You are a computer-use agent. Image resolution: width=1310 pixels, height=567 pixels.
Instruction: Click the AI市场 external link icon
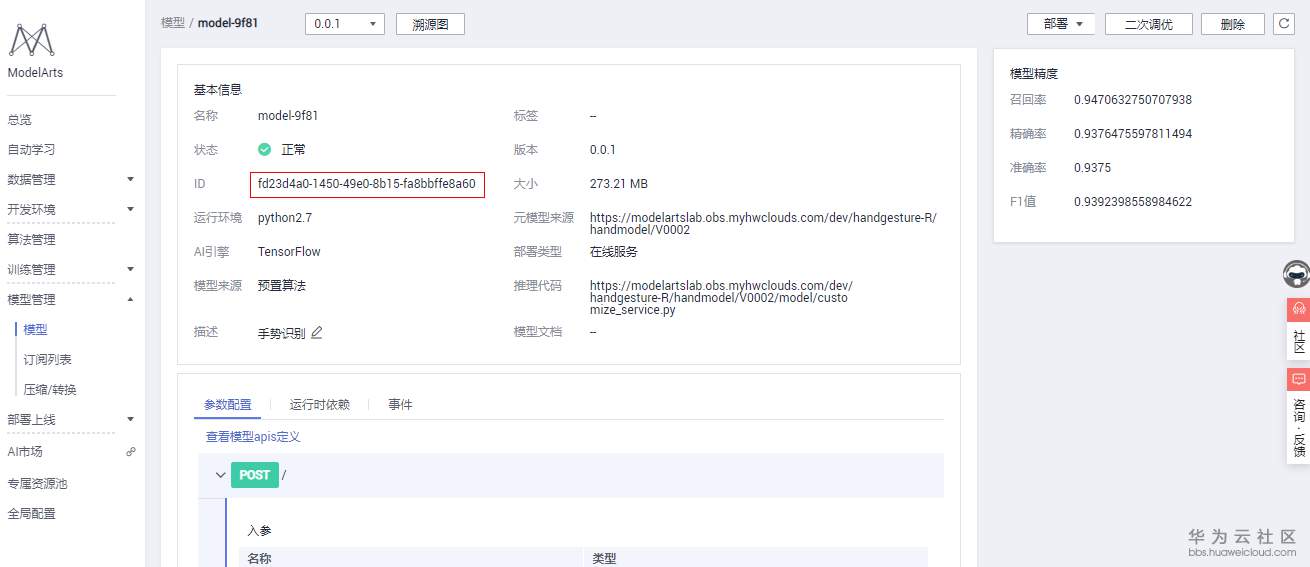tap(130, 452)
